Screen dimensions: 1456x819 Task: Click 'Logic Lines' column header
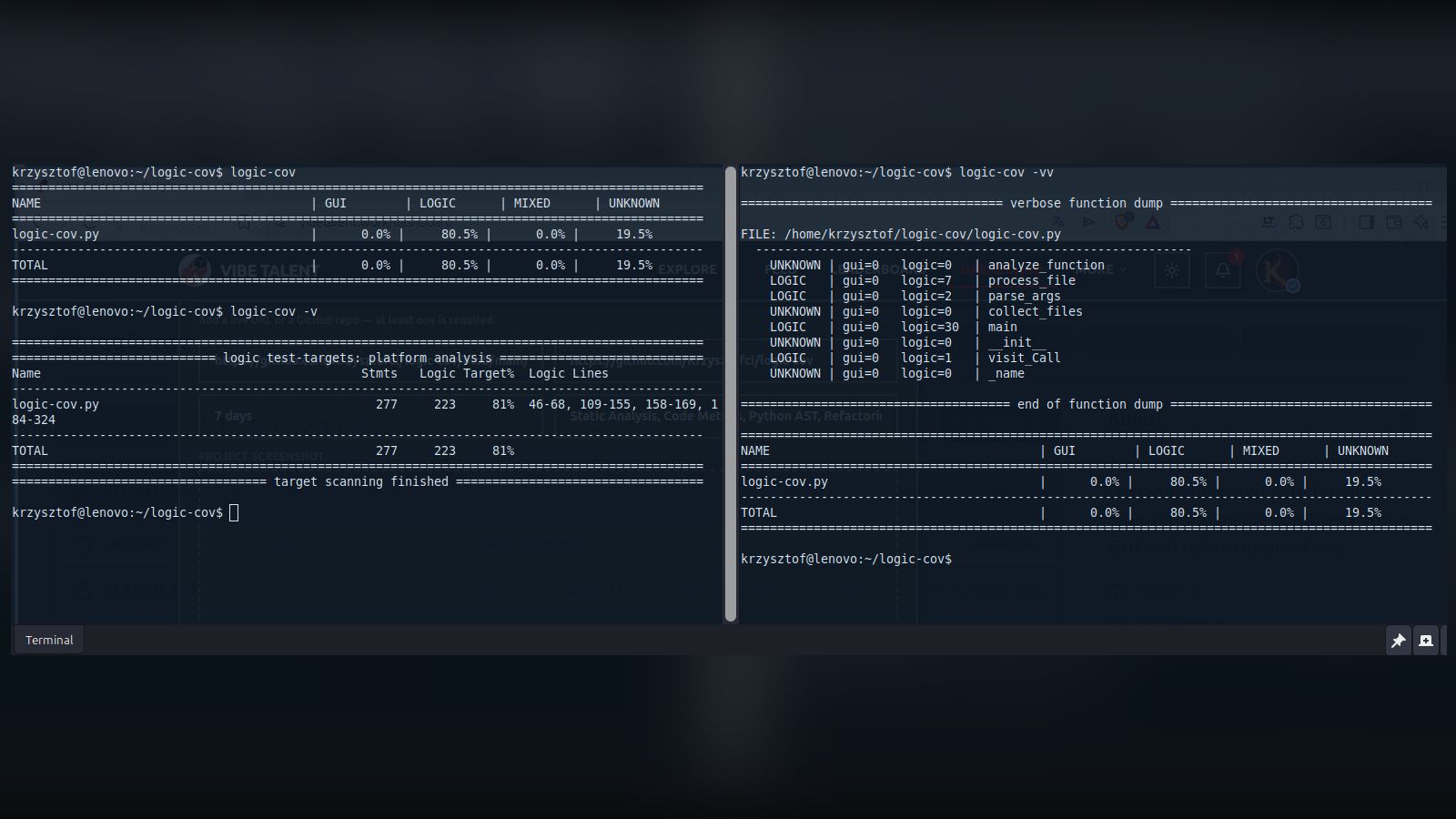pyautogui.click(x=569, y=373)
